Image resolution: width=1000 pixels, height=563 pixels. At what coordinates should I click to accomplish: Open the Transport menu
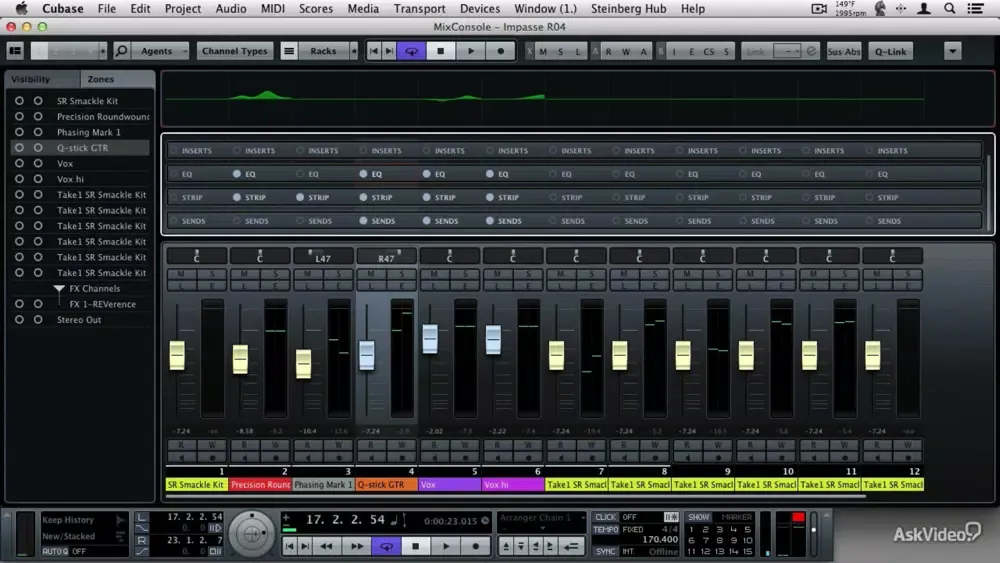pyautogui.click(x=419, y=8)
